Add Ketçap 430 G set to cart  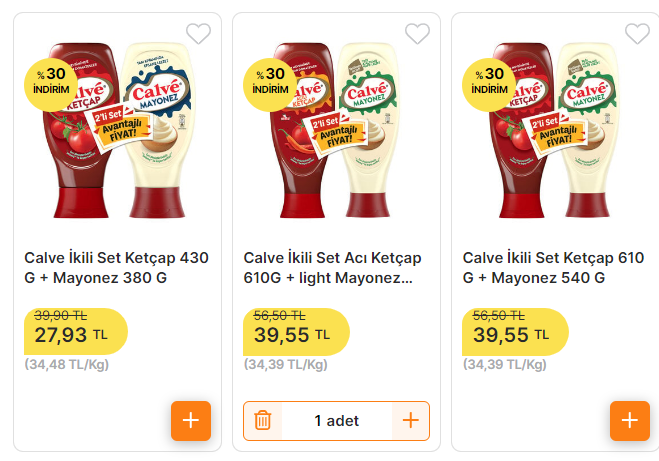pyautogui.click(x=190, y=421)
